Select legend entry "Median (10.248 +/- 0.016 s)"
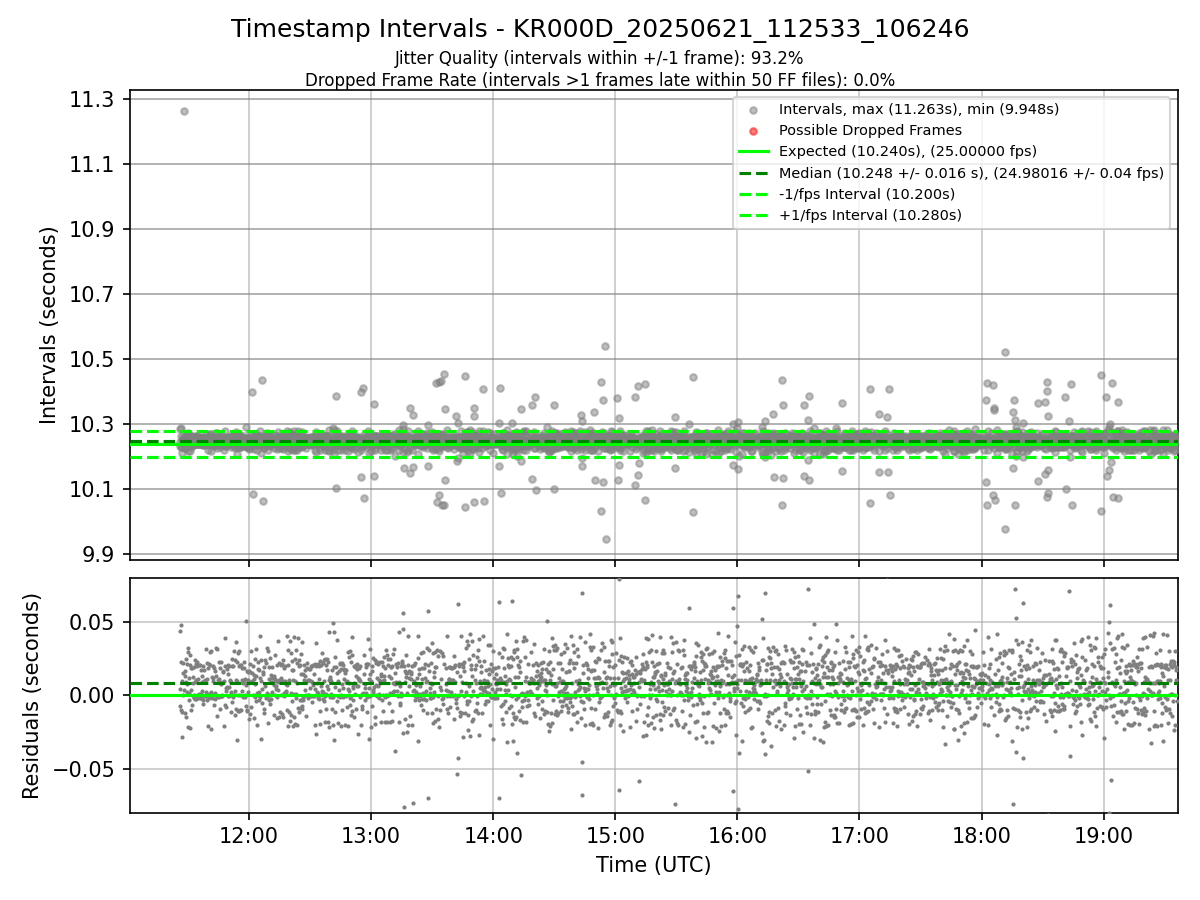This screenshot has width=1200, height=900. pos(971,172)
